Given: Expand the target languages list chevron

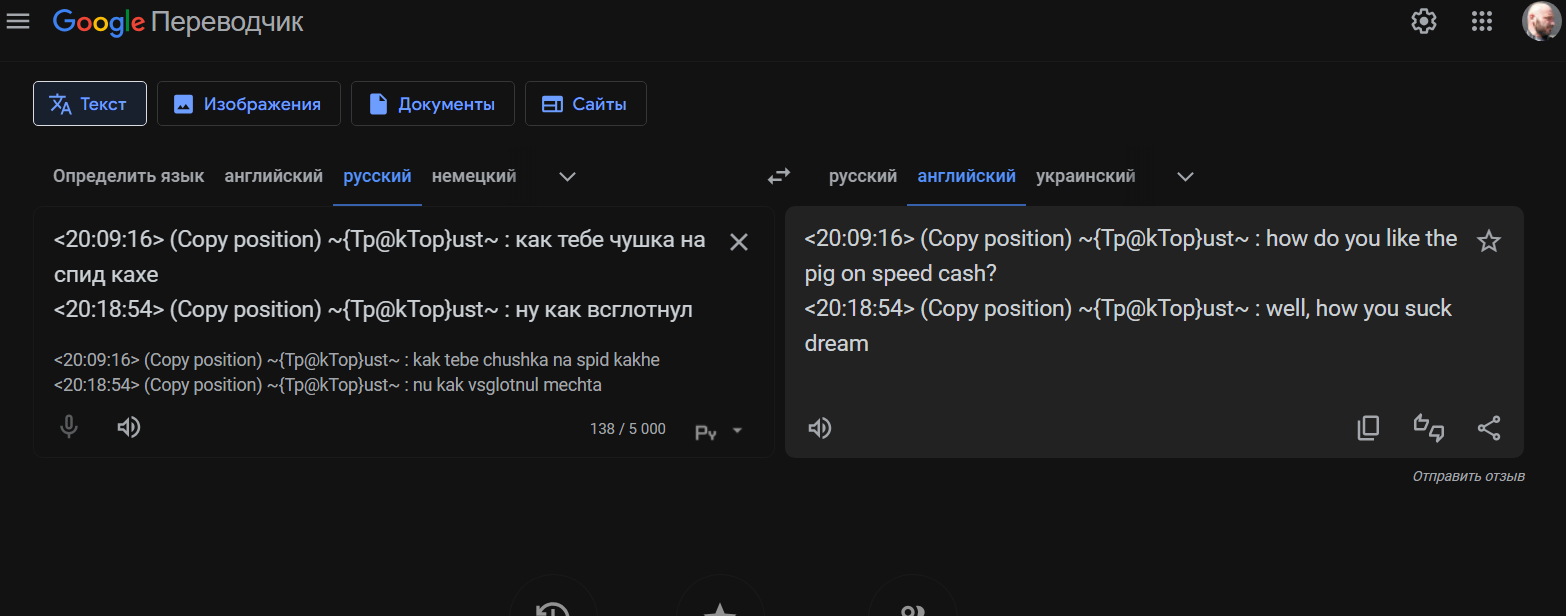Looking at the screenshot, I should click(1185, 177).
